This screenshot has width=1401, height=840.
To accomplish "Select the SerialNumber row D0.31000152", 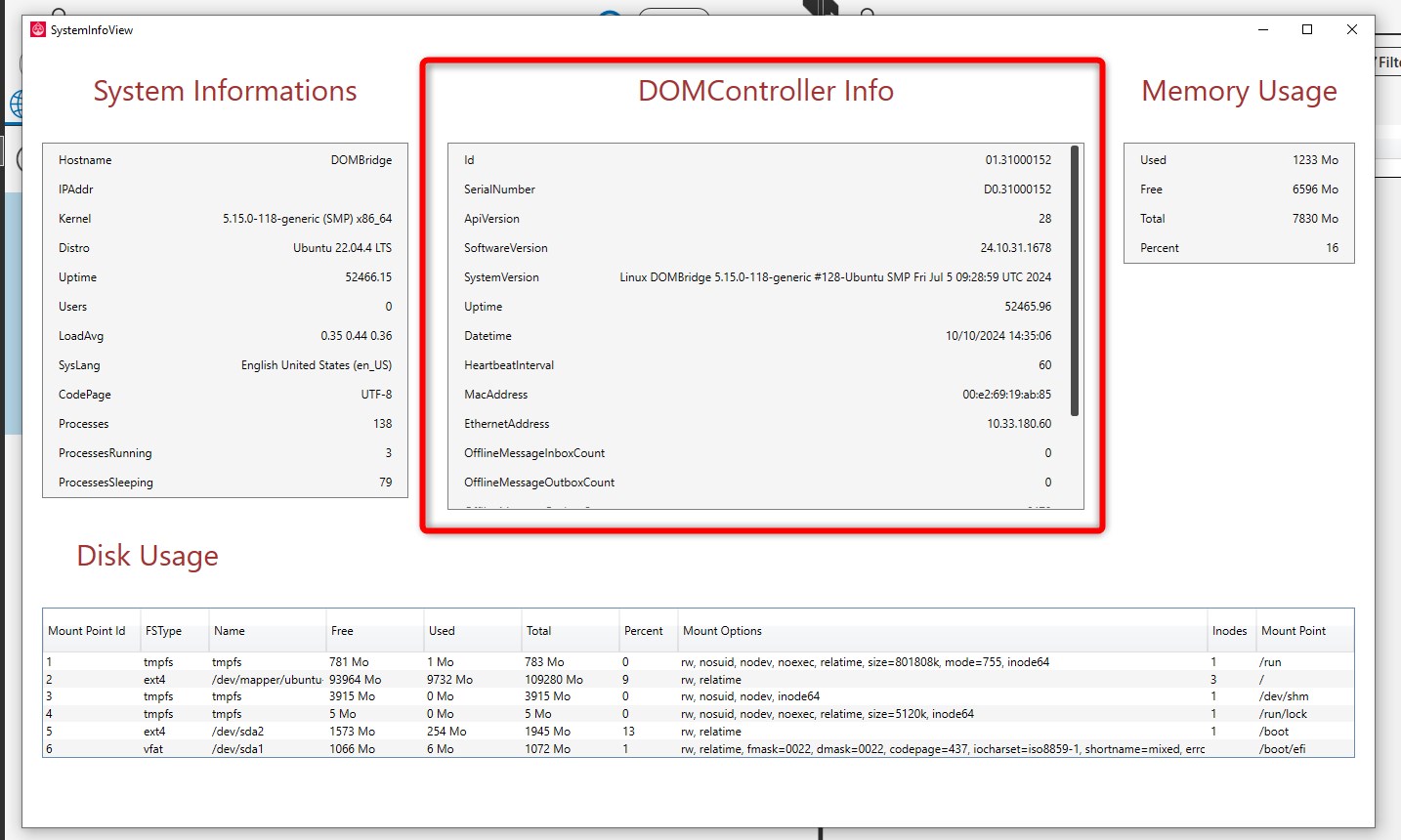I will (x=758, y=189).
